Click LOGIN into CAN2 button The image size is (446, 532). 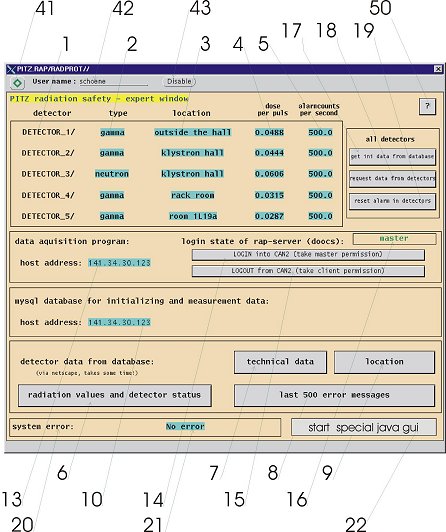[x=308, y=254]
